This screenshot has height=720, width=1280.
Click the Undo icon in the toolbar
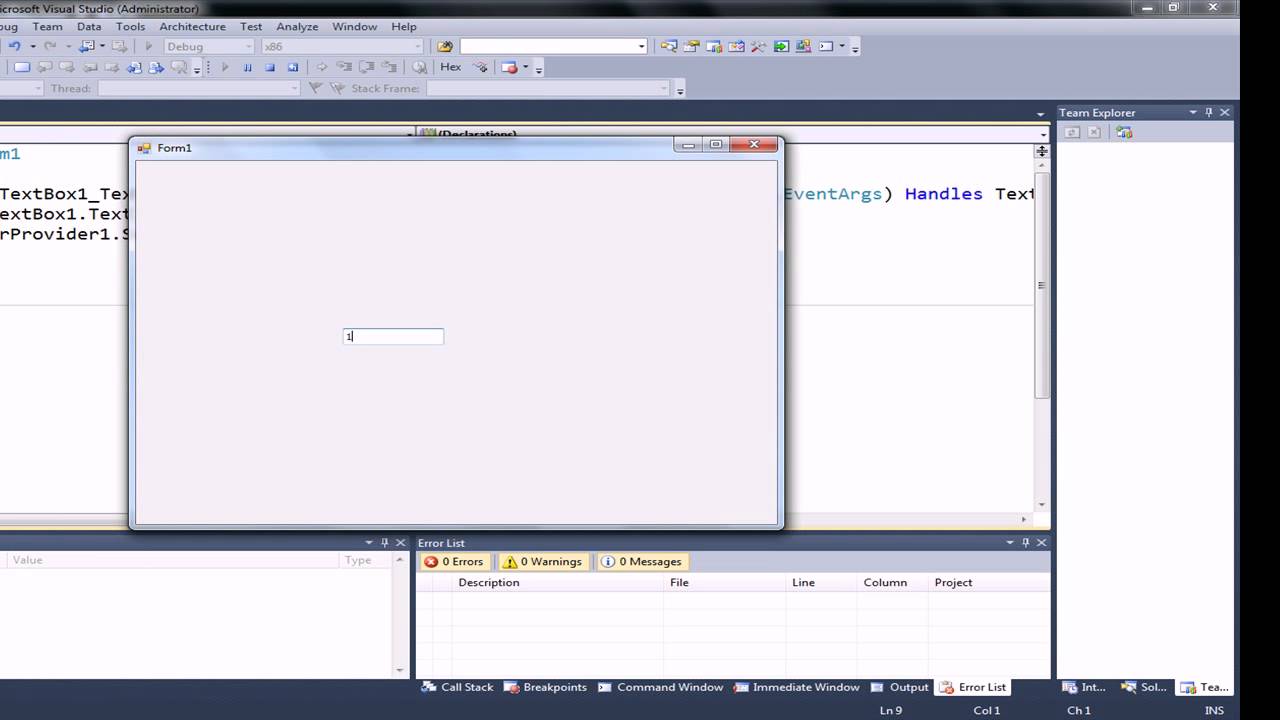(x=15, y=46)
